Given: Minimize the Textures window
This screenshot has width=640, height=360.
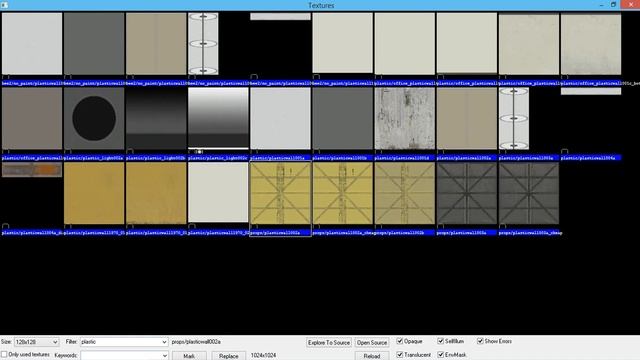Looking at the screenshot, I should [x=602, y=4].
